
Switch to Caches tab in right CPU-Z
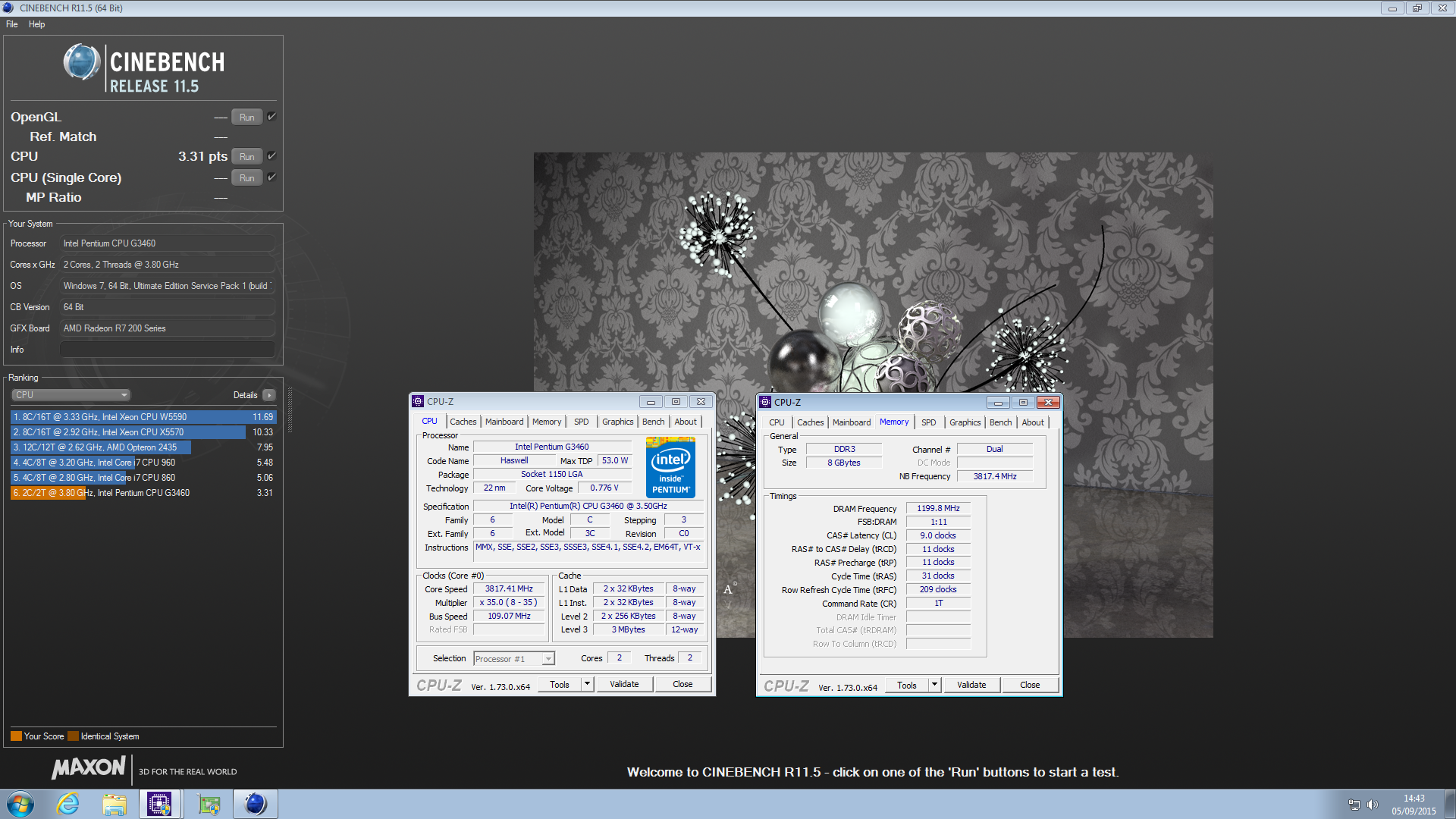811,422
